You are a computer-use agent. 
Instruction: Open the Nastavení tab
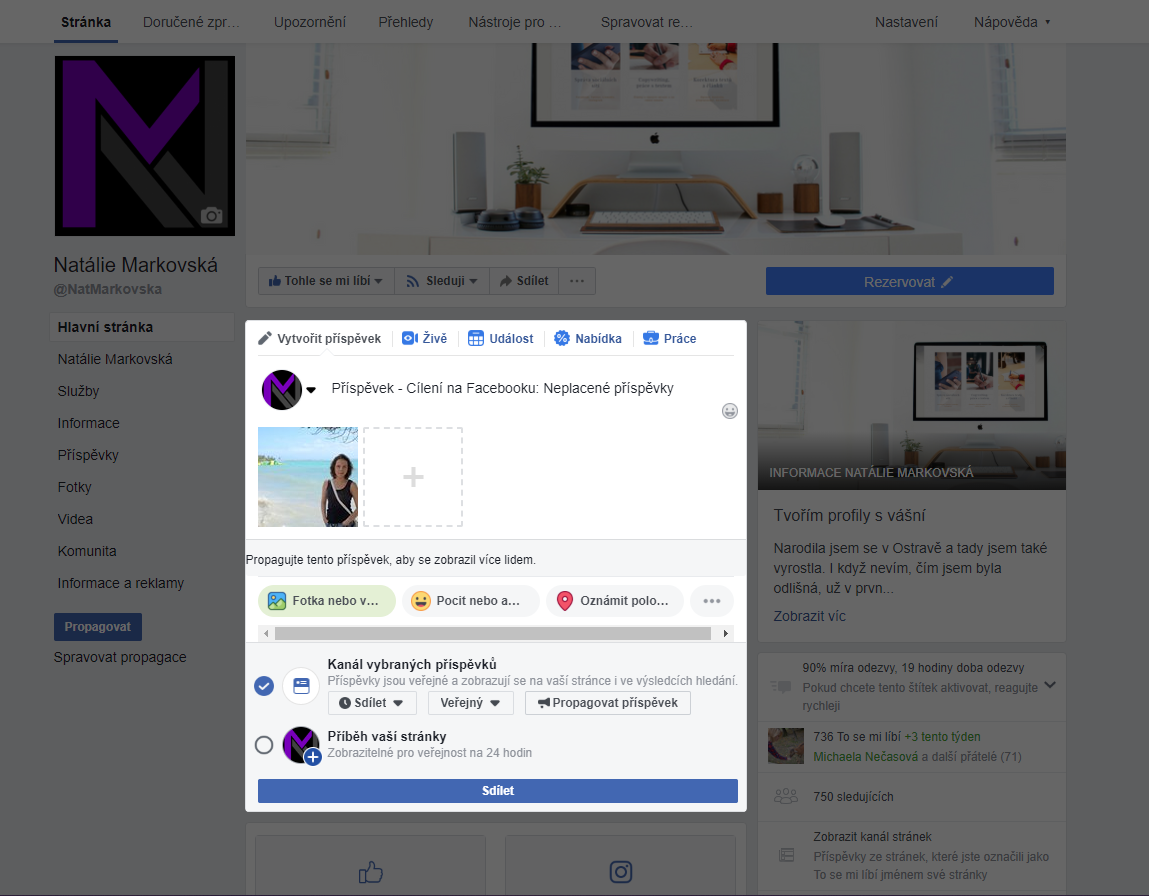click(x=906, y=22)
